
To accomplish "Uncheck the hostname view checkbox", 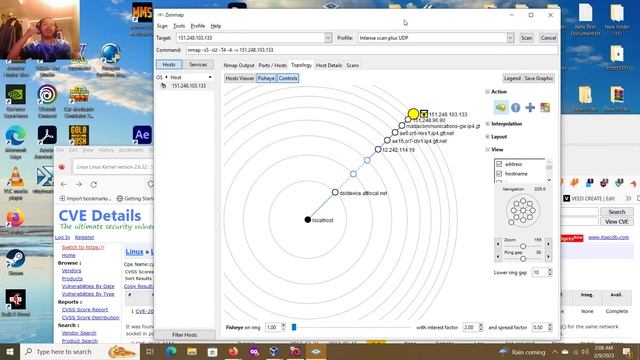I will pyautogui.click(x=499, y=173).
